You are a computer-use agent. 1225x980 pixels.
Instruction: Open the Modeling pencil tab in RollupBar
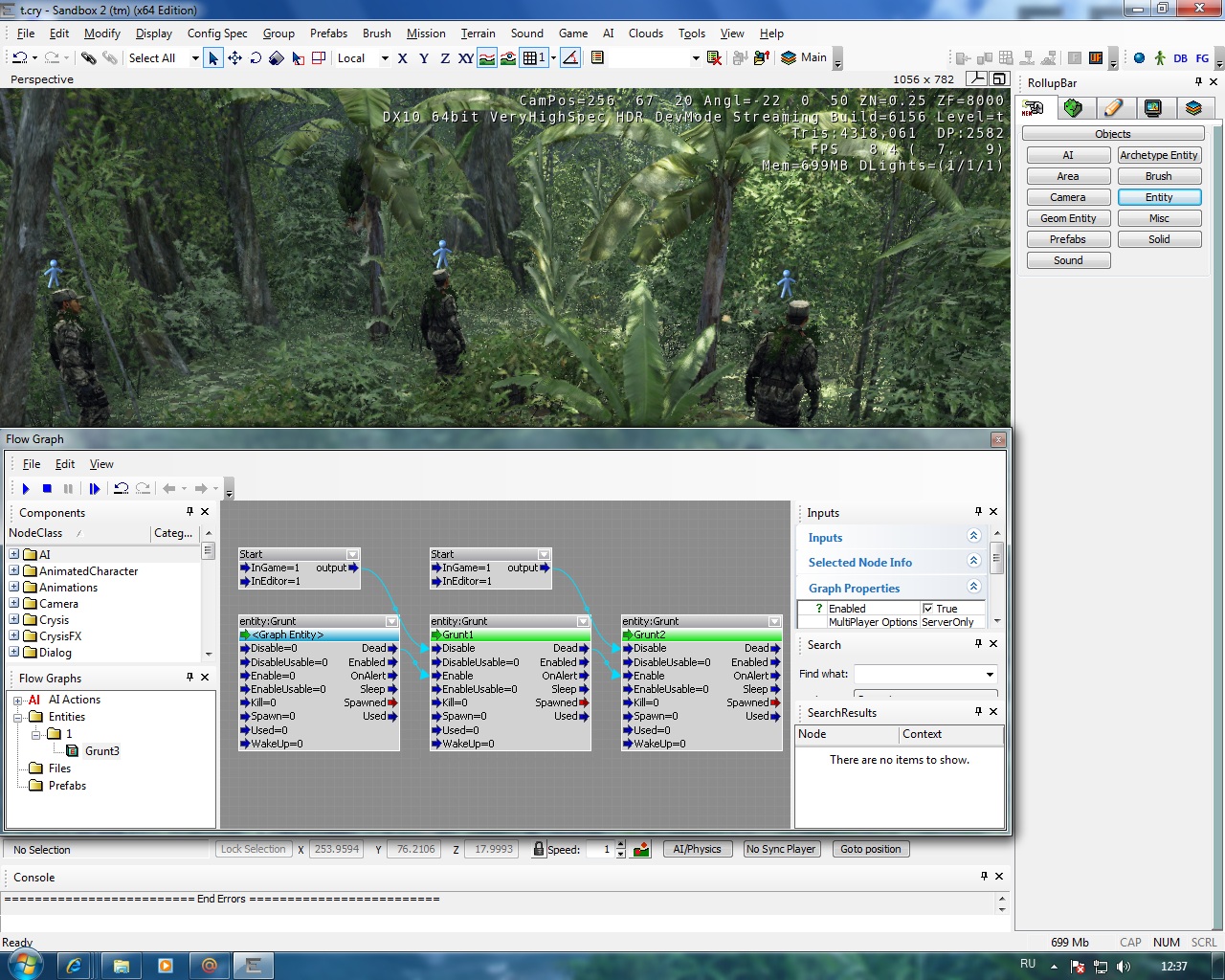(1113, 108)
